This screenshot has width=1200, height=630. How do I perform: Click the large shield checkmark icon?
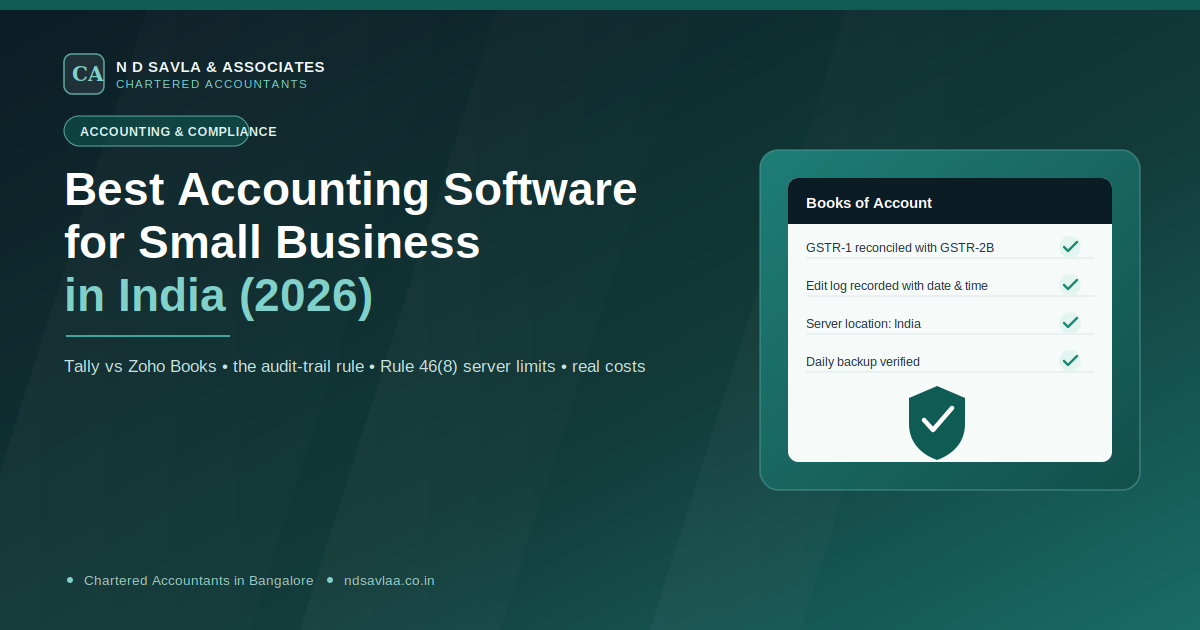coord(937,422)
